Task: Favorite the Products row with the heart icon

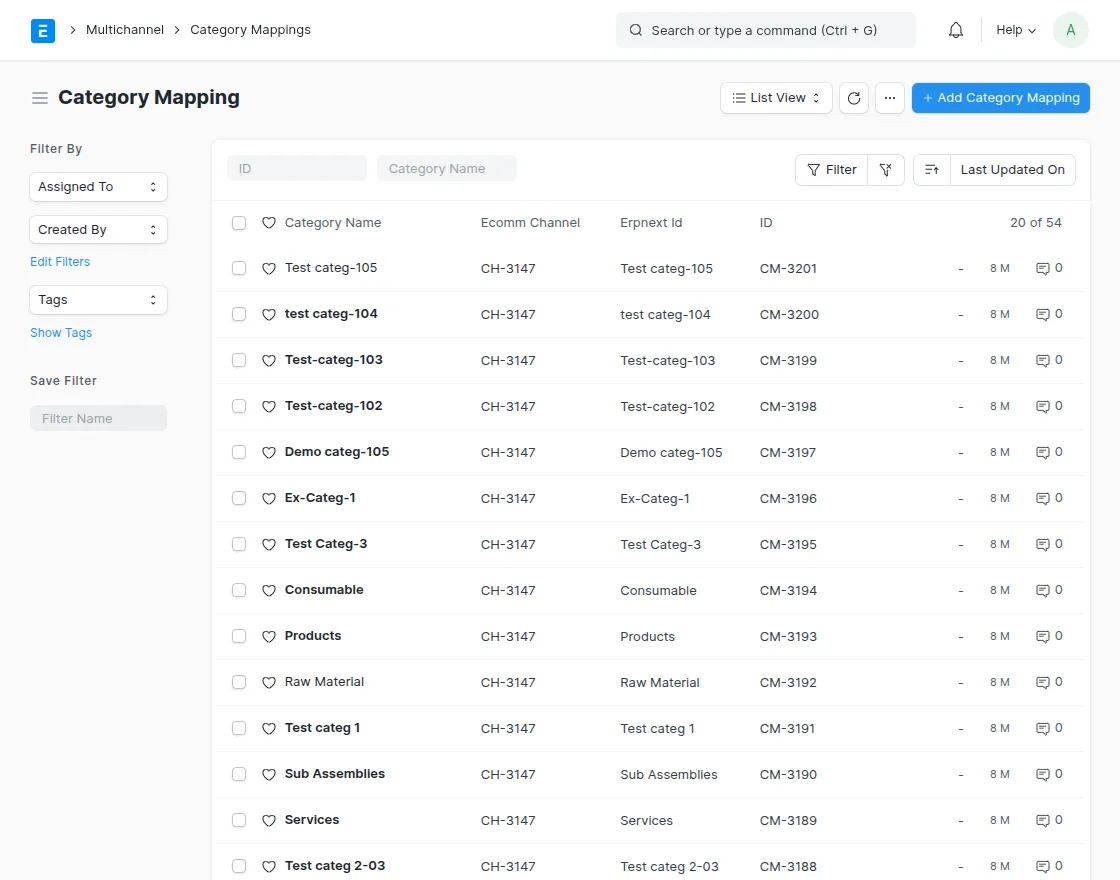Action: coord(268,636)
